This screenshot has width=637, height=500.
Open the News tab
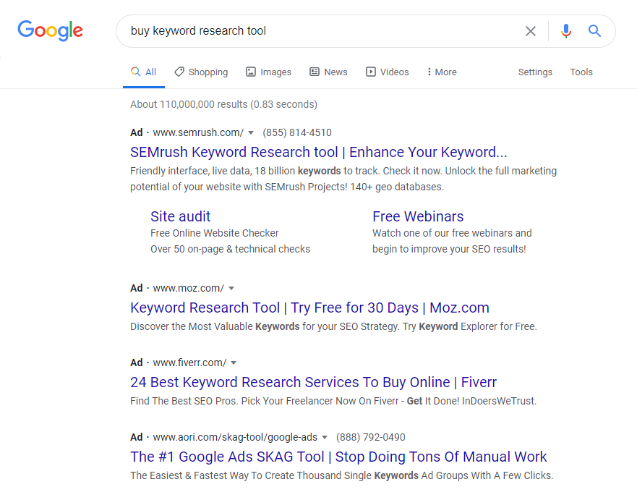click(x=329, y=72)
